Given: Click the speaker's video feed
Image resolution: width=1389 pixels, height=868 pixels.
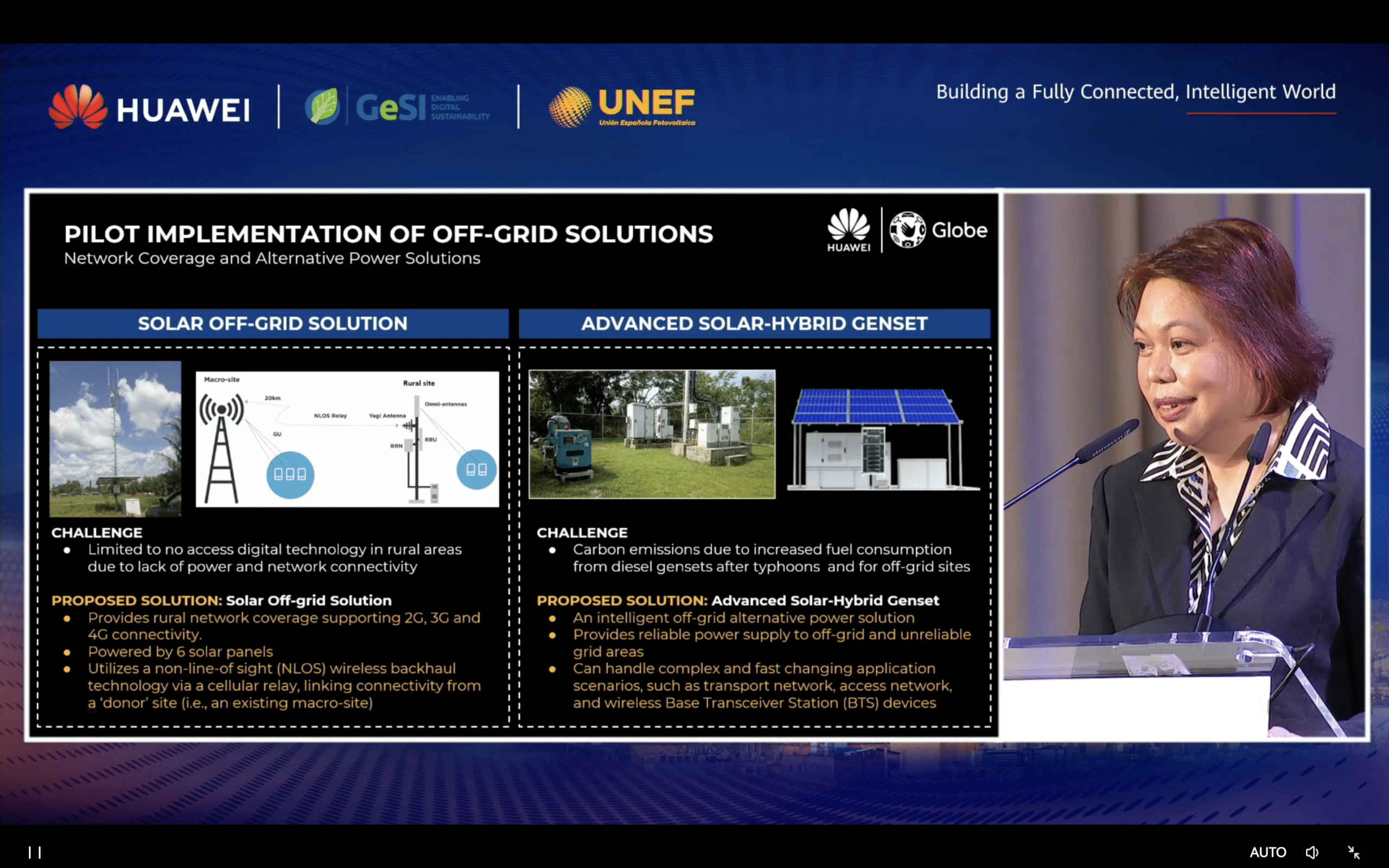Looking at the screenshot, I should coord(1183,465).
